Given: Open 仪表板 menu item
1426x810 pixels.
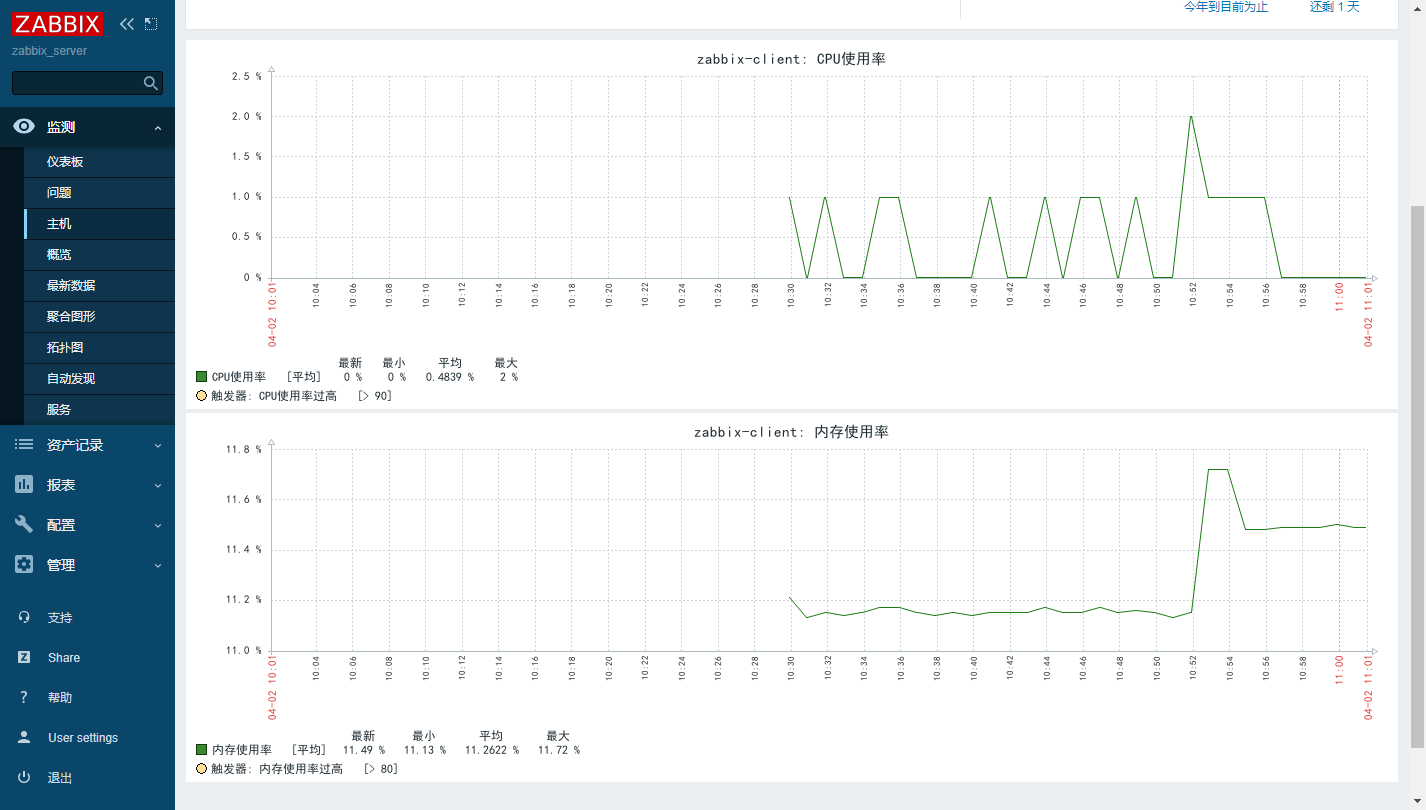Looking at the screenshot, I should (99, 162).
